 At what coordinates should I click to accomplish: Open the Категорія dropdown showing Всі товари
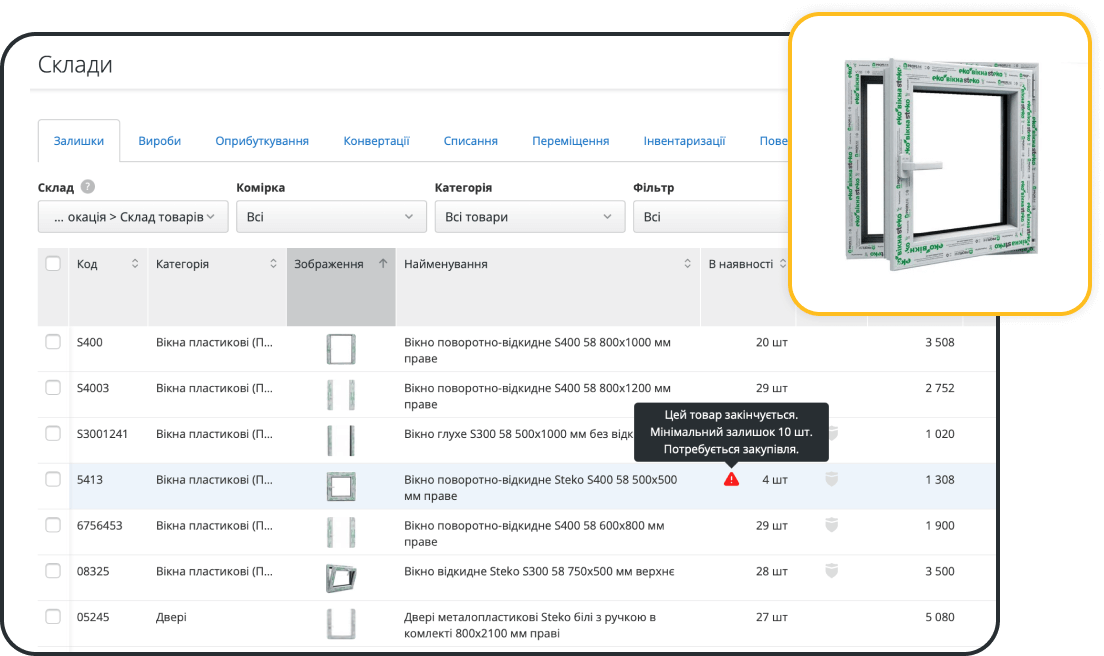529,217
